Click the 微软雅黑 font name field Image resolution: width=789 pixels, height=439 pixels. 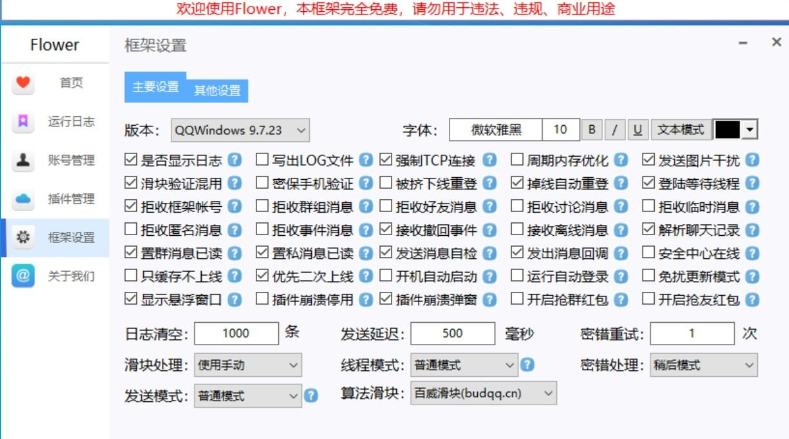pyautogui.click(x=496, y=130)
